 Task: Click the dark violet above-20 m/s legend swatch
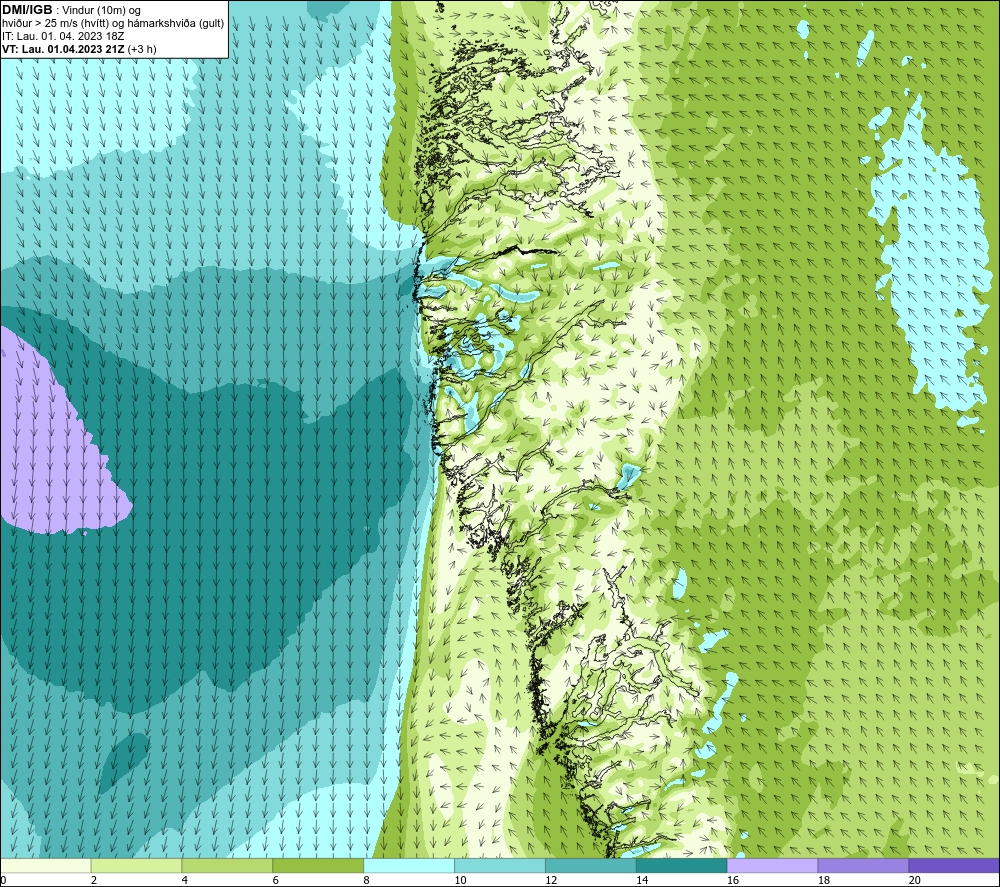click(953, 865)
